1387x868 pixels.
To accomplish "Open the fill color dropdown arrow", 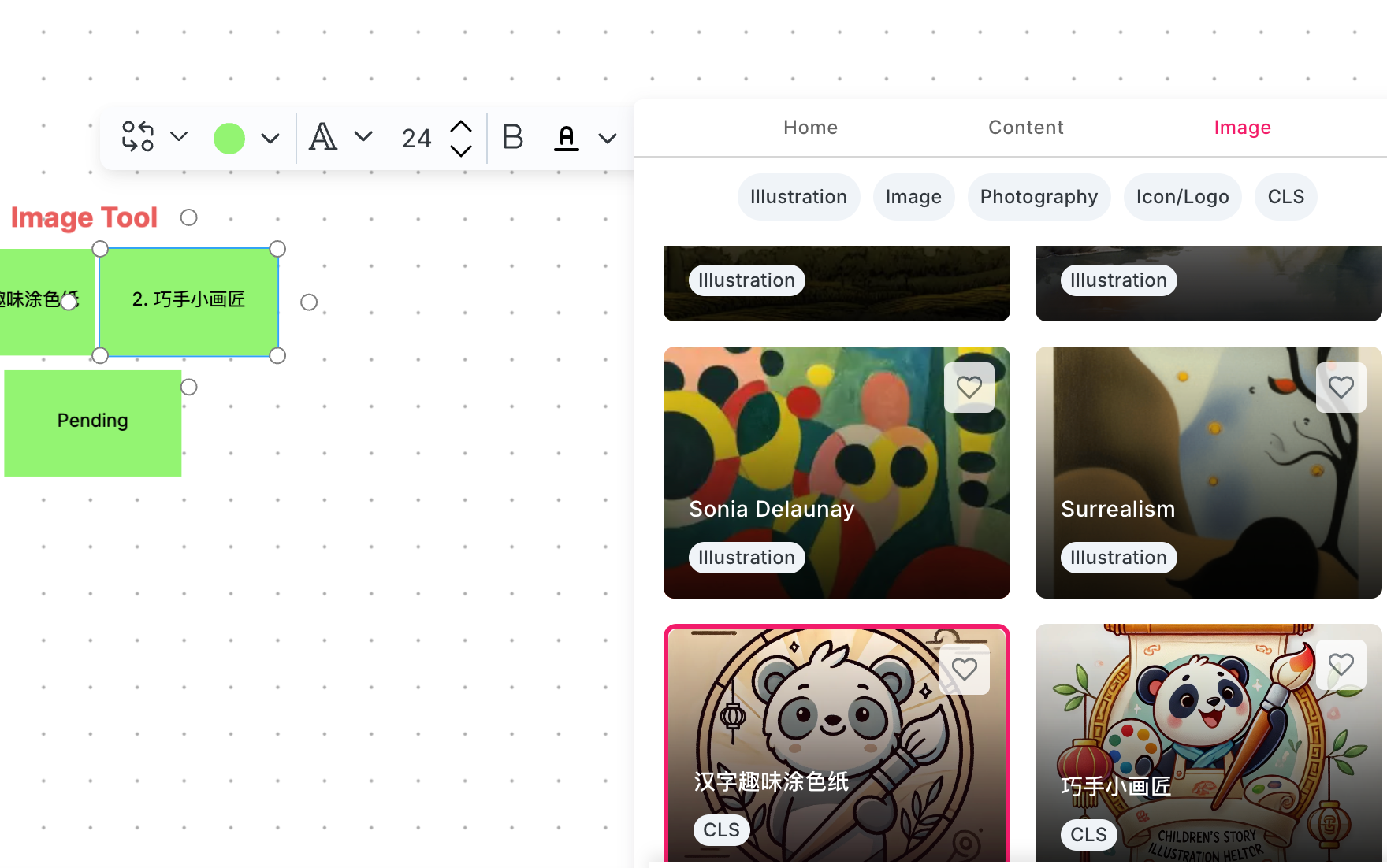I will (270, 139).
